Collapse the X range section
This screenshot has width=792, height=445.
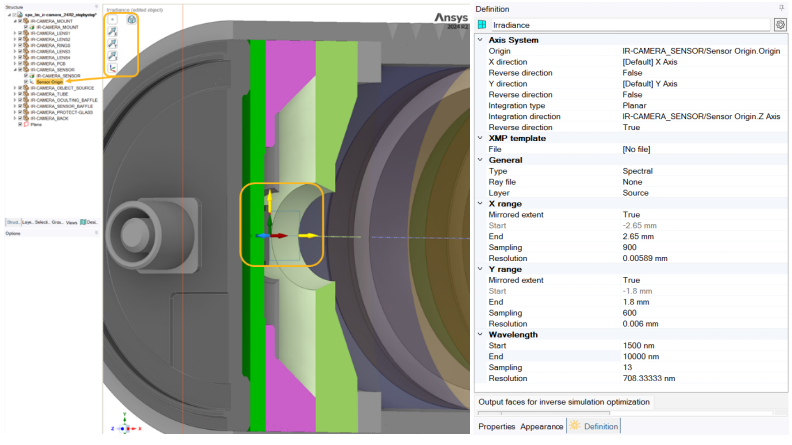480,203
